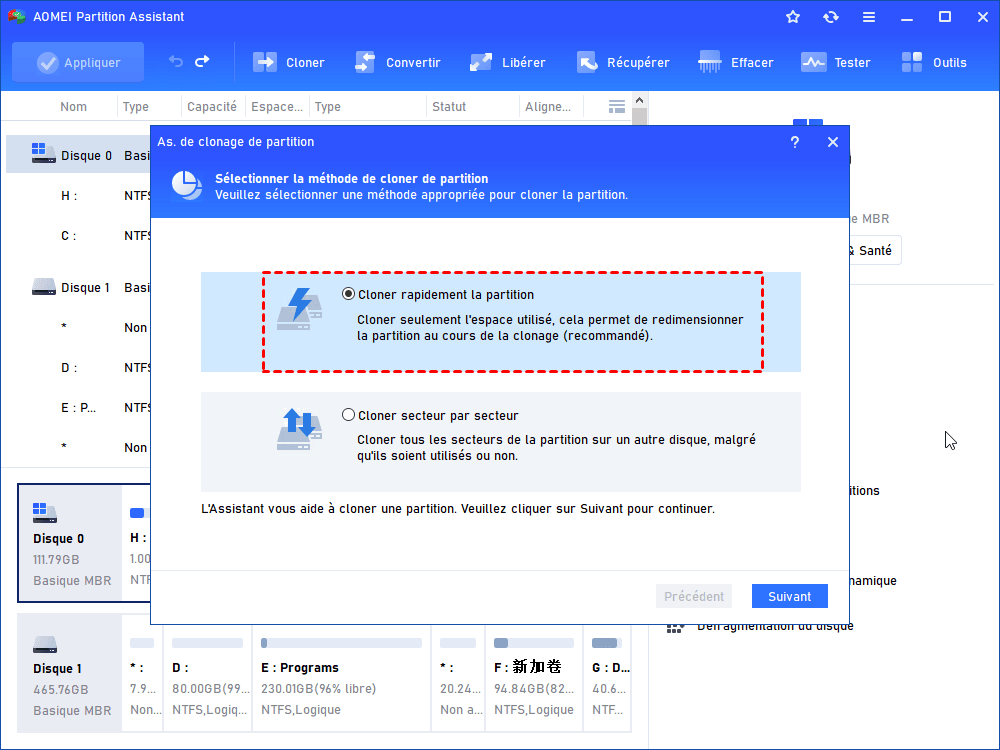Open help in clone wizard dialog
This screenshot has width=1000, height=750.
pyautogui.click(x=795, y=142)
